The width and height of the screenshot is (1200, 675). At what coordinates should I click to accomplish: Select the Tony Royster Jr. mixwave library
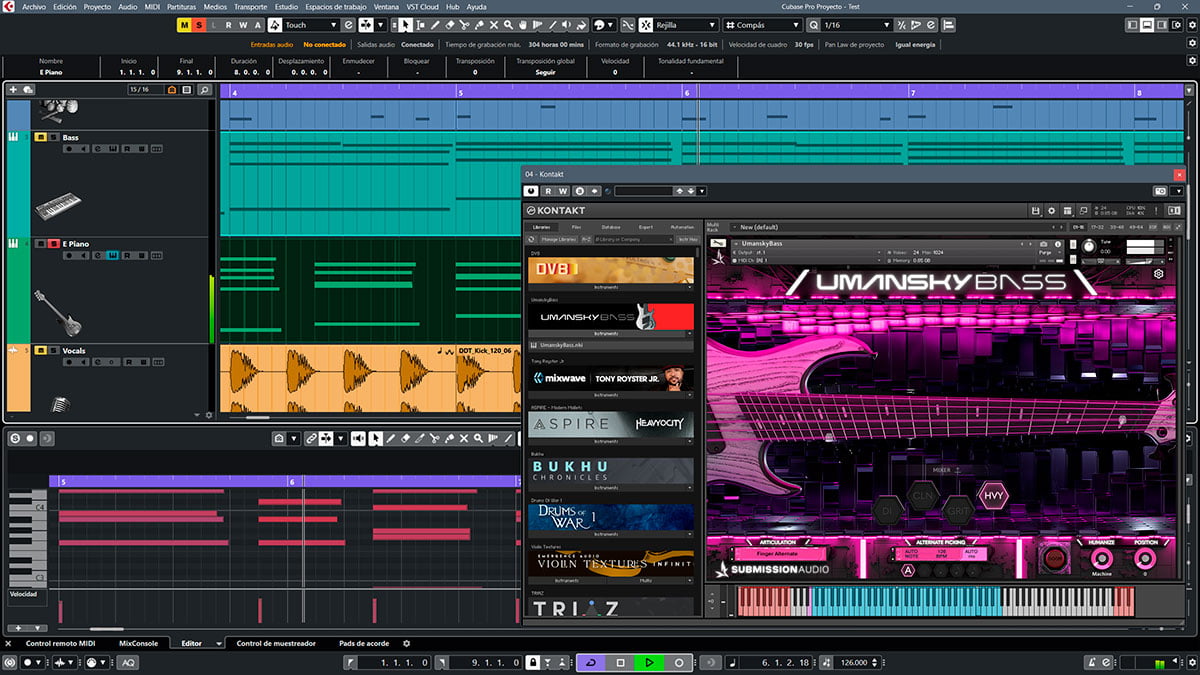point(611,379)
